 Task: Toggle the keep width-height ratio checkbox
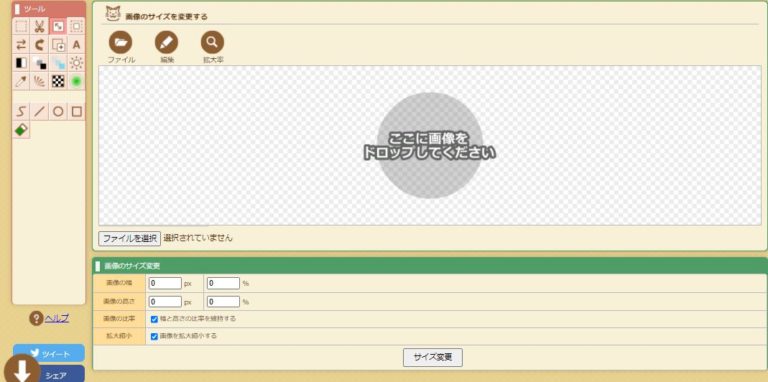click(154, 319)
